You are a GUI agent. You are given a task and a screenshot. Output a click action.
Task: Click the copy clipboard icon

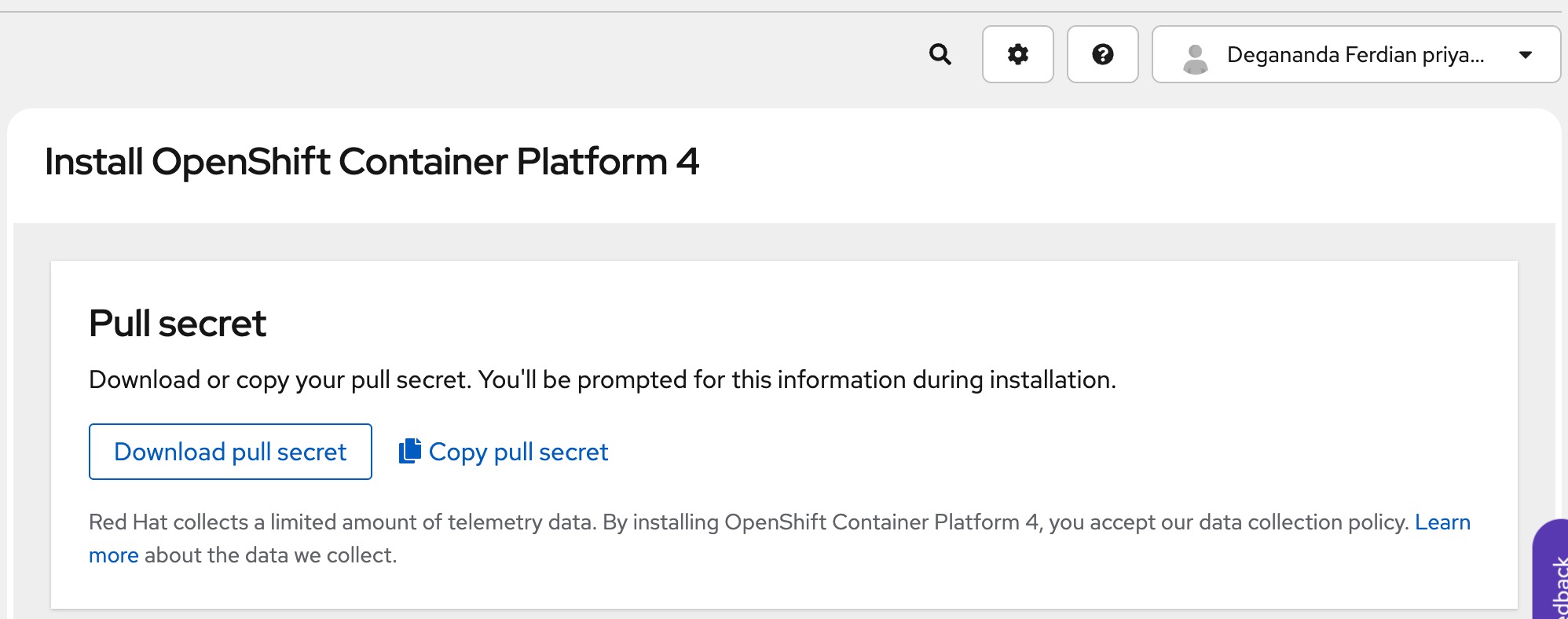pos(410,451)
